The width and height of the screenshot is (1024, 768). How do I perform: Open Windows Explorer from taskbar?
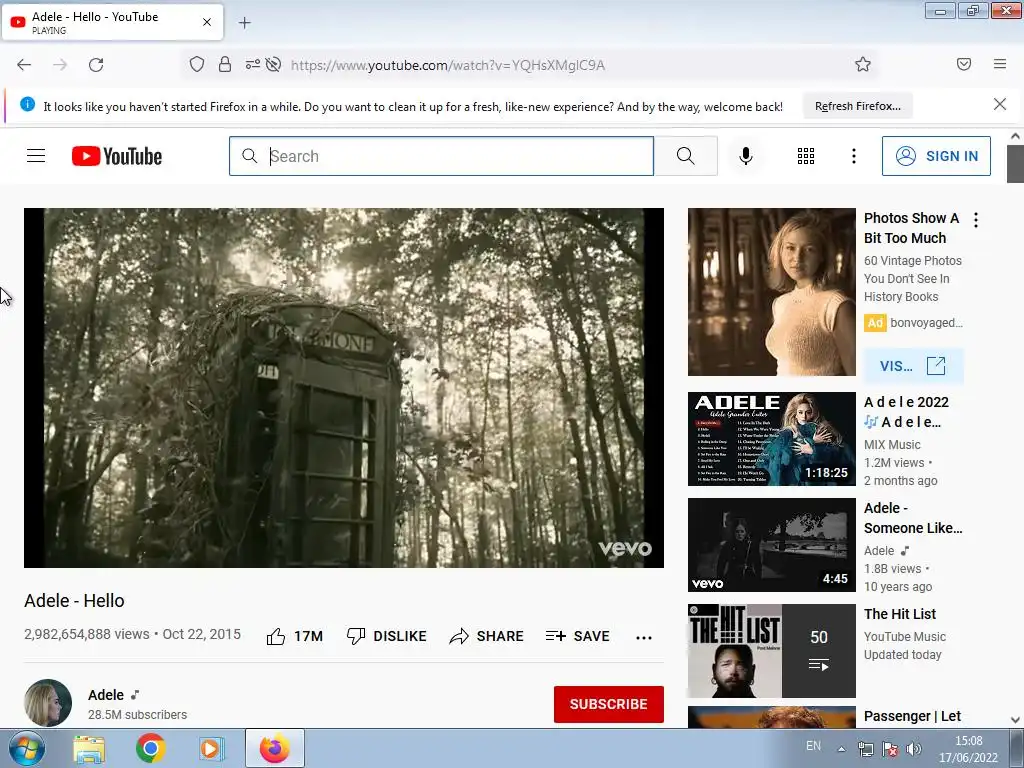(x=89, y=748)
